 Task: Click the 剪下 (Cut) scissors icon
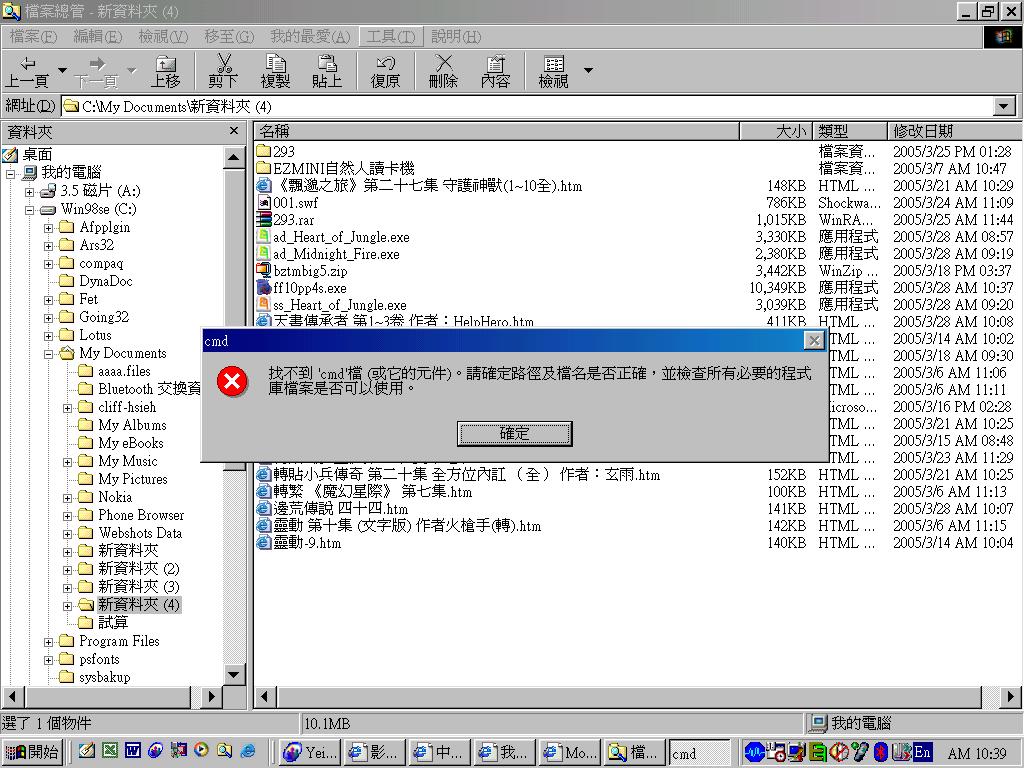[223, 71]
